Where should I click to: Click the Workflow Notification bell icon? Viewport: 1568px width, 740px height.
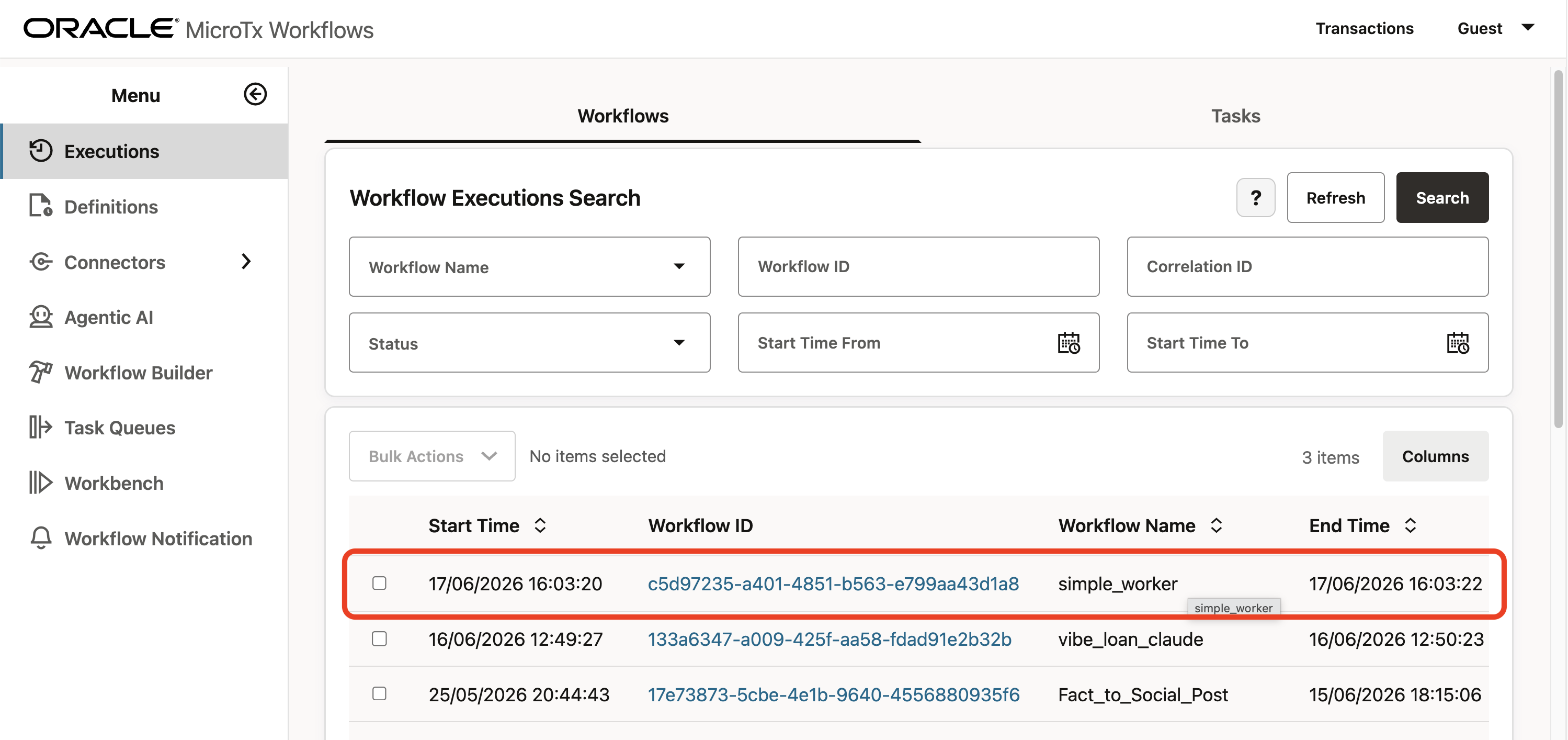click(x=41, y=539)
